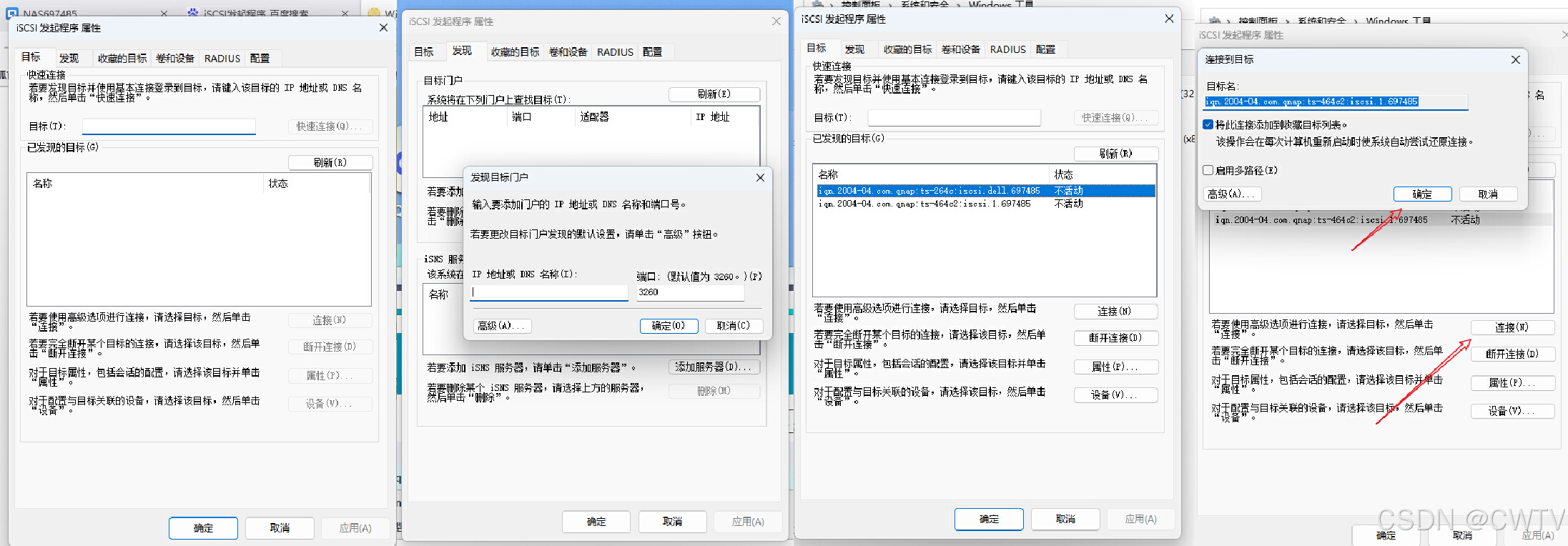Click 刷新(E) next to the target portal list
The width and height of the screenshot is (1568, 546).
(714, 94)
